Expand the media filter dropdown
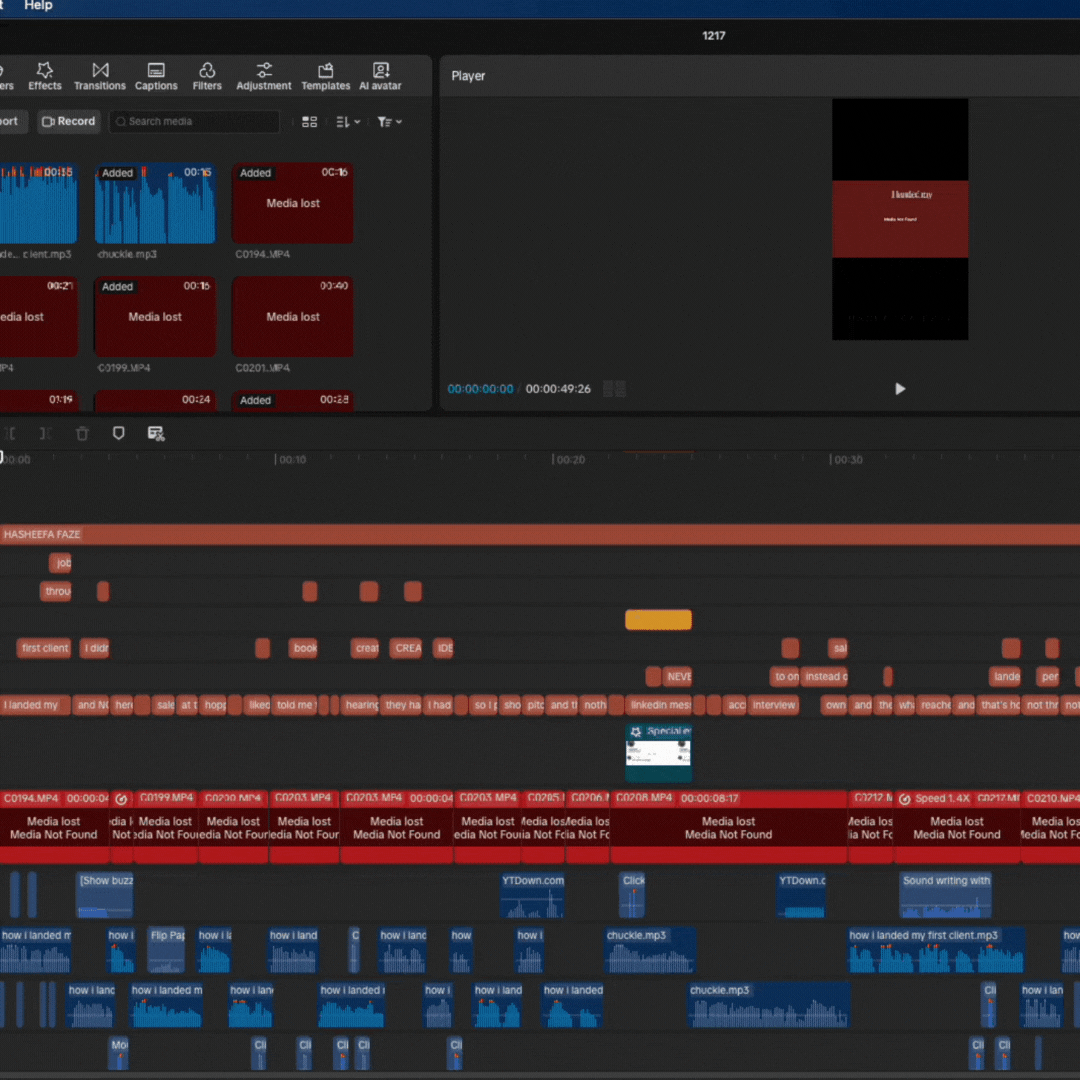This screenshot has height=1080, width=1080. click(x=389, y=122)
